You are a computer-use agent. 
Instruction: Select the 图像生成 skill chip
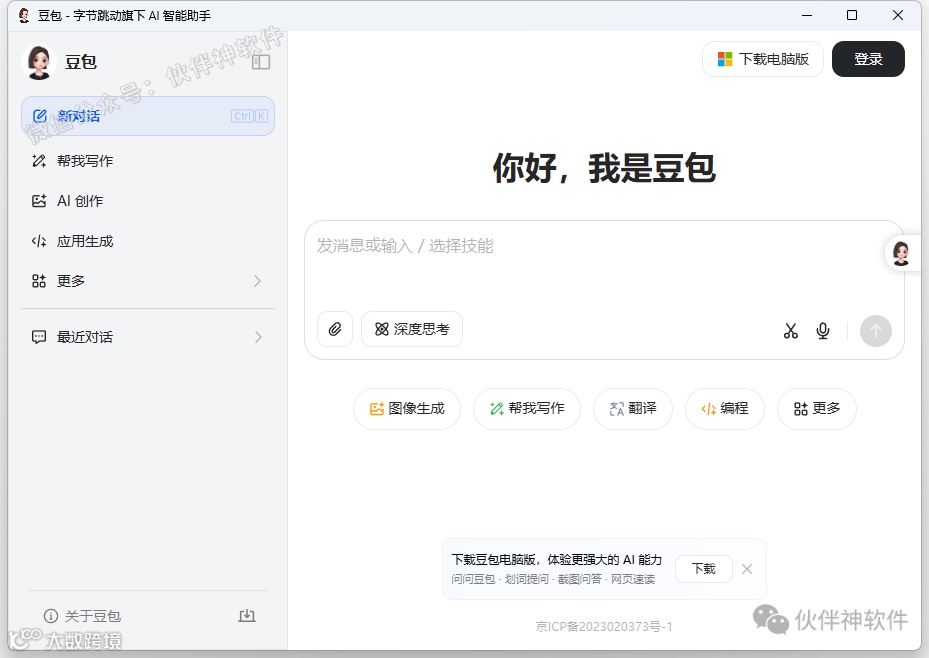coord(407,409)
